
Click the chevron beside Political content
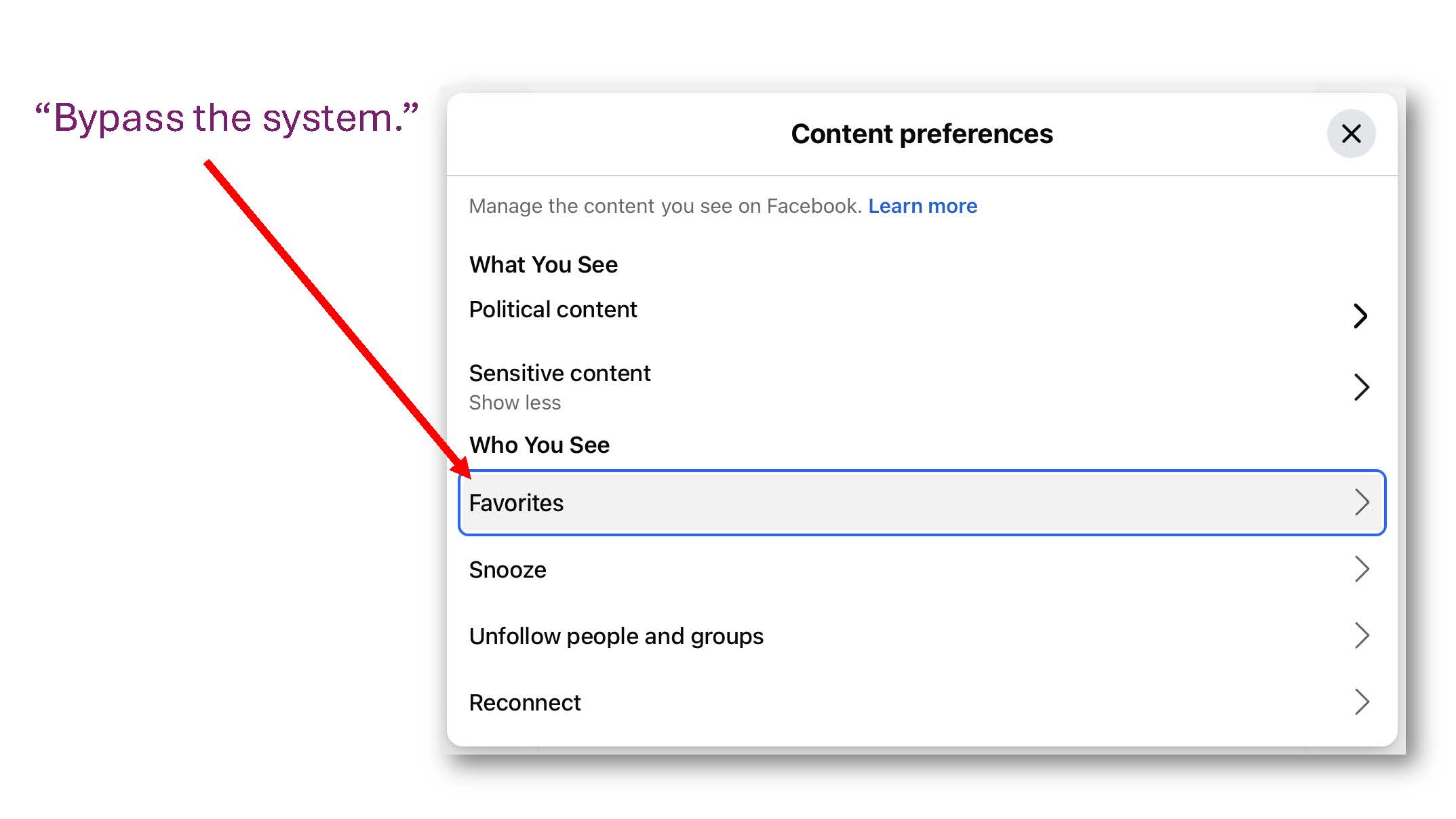click(1360, 316)
